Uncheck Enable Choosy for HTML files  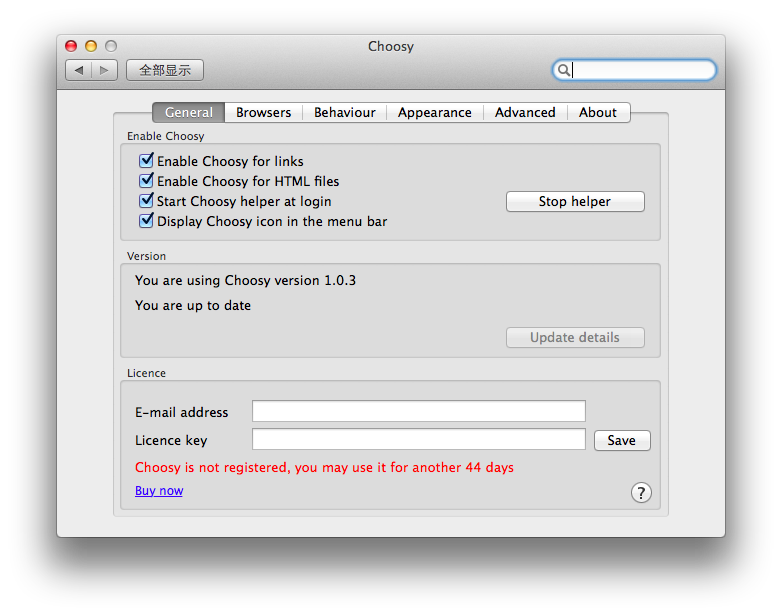click(146, 181)
